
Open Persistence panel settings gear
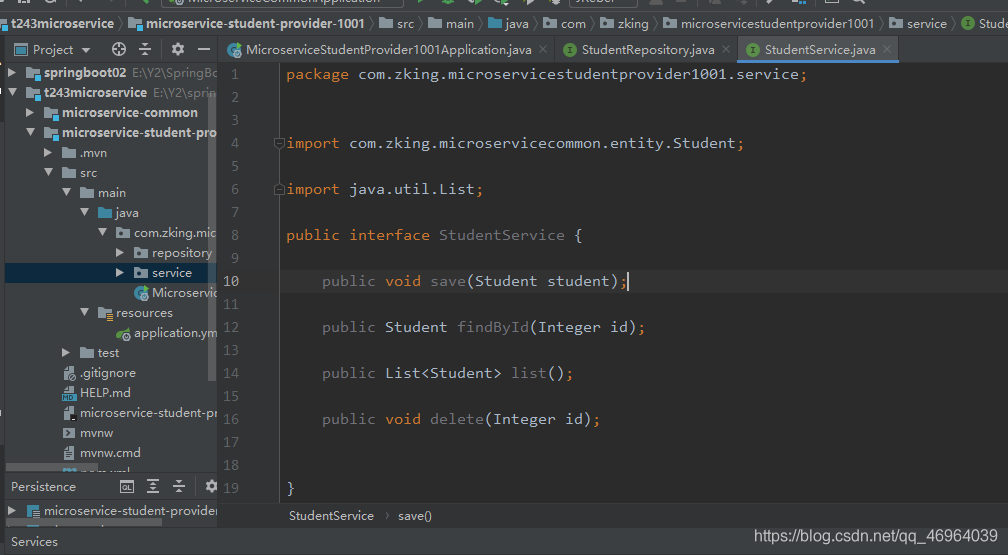coord(210,487)
